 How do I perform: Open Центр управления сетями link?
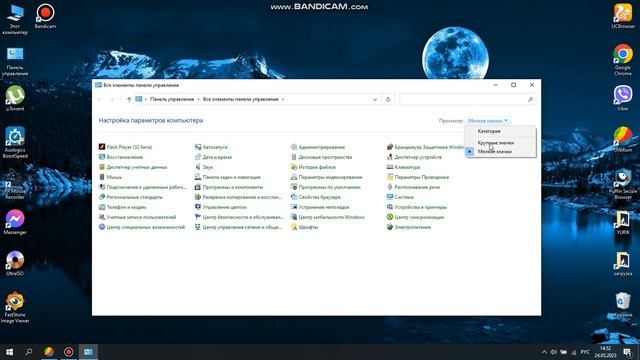pyautogui.click(x=238, y=227)
